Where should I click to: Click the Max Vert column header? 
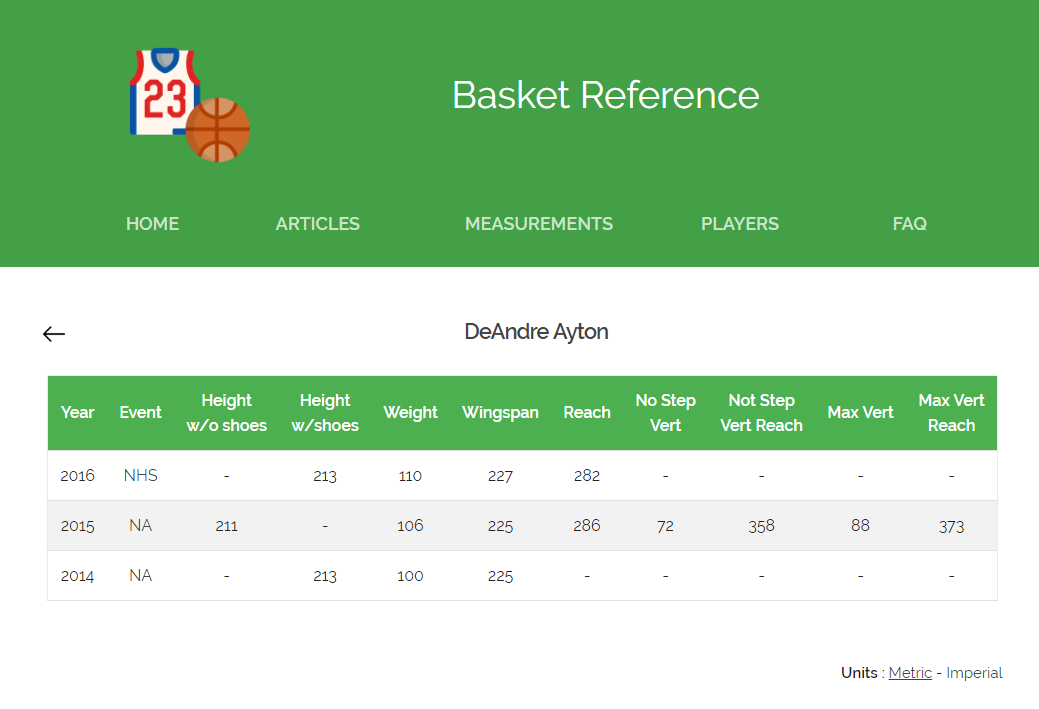click(860, 412)
